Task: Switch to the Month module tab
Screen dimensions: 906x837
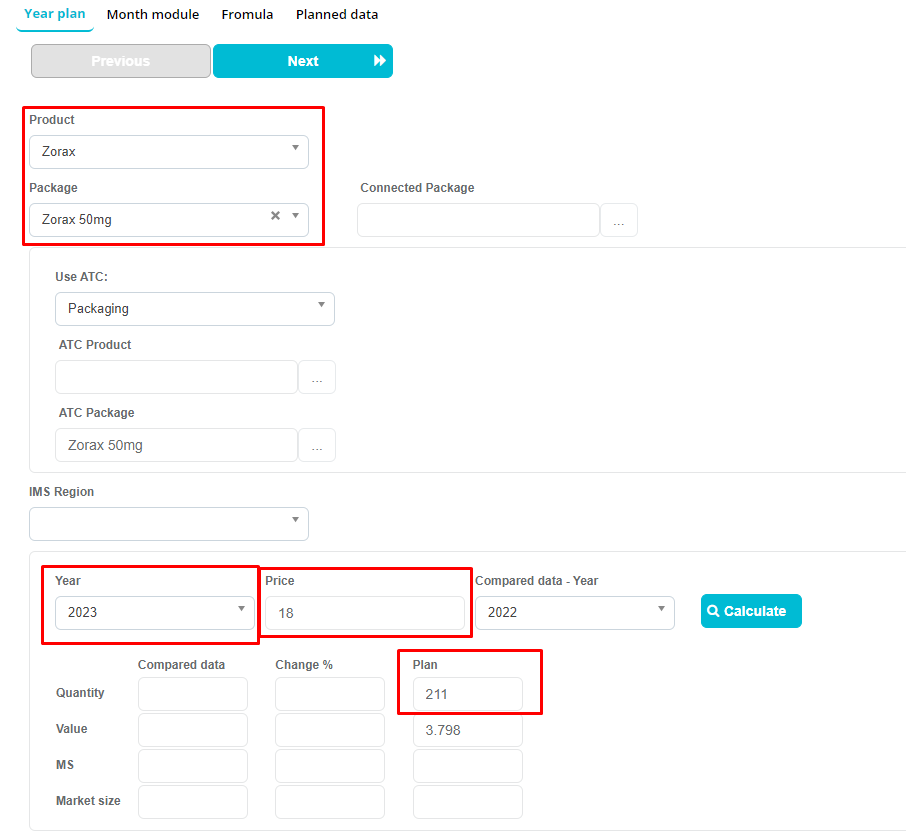Action: point(153,15)
